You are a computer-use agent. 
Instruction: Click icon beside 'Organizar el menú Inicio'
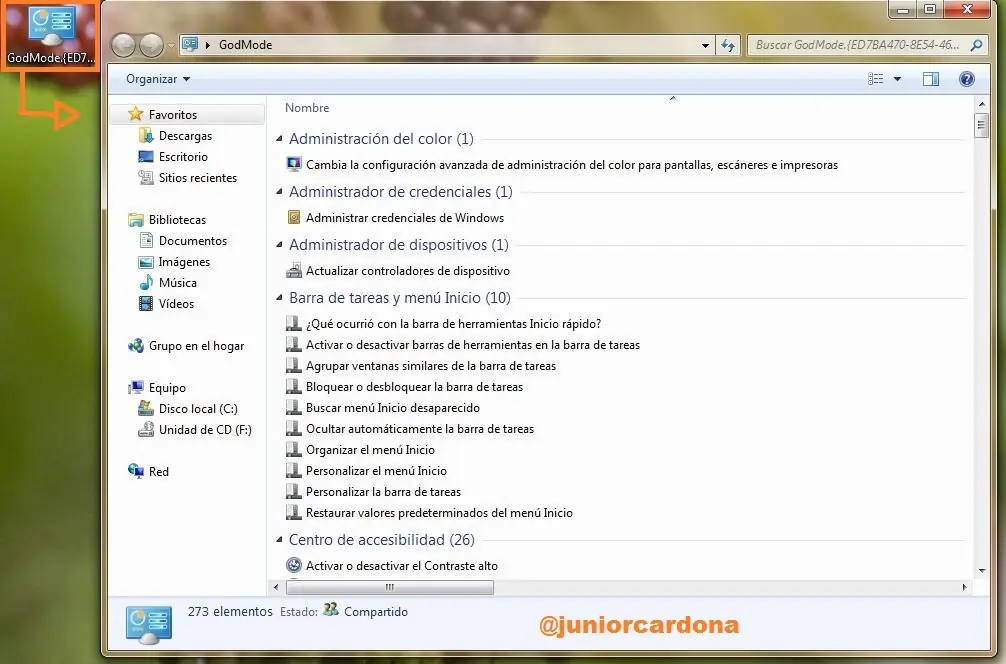pos(294,450)
